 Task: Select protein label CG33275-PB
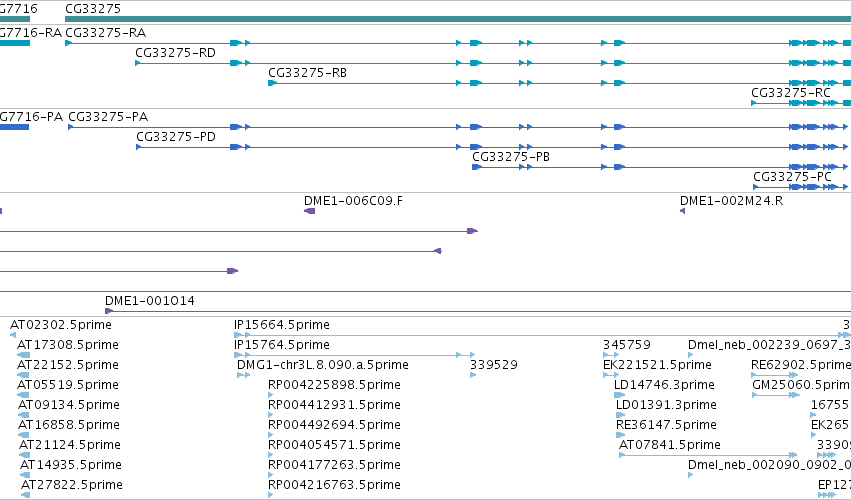pos(511,157)
